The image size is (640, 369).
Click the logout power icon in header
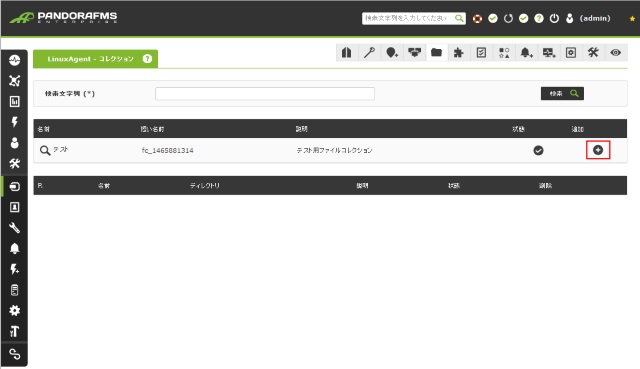[x=554, y=18]
